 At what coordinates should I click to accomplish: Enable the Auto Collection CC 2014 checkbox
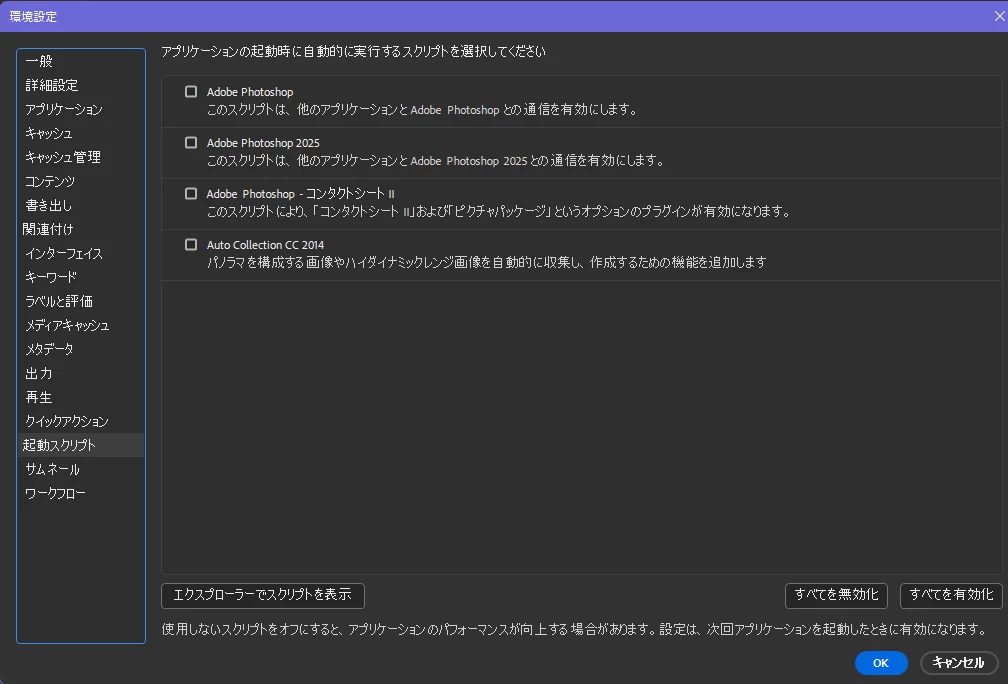point(191,244)
